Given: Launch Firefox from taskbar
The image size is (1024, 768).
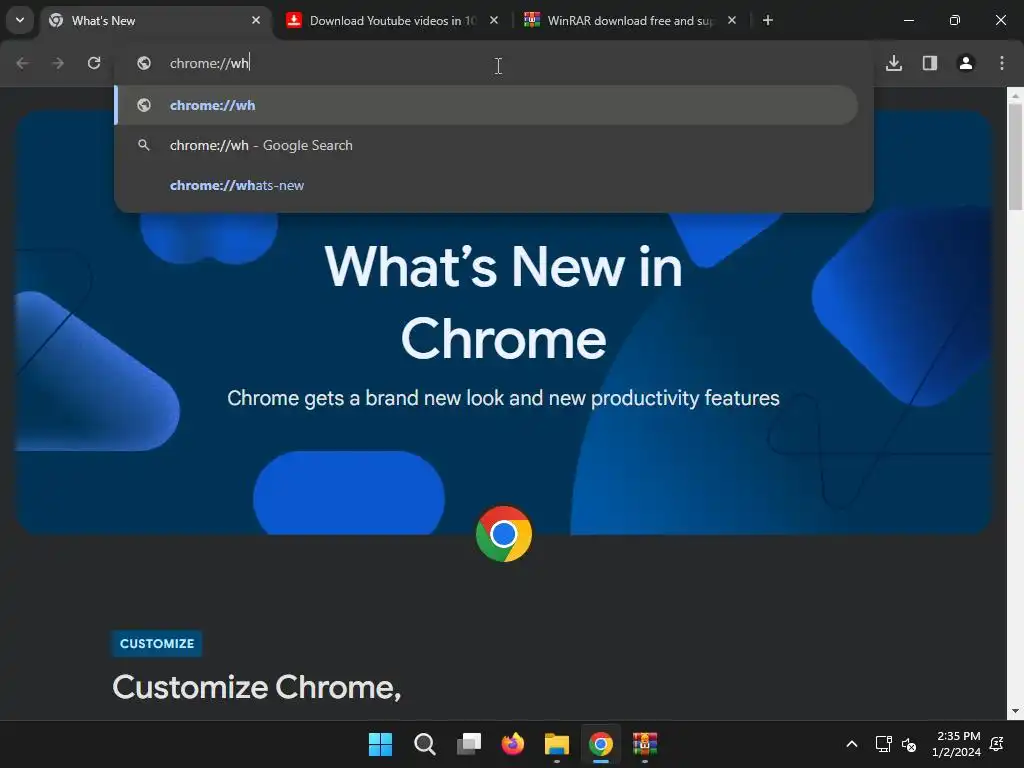Looking at the screenshot, I should pyautogui.click(x=513, y=744).
